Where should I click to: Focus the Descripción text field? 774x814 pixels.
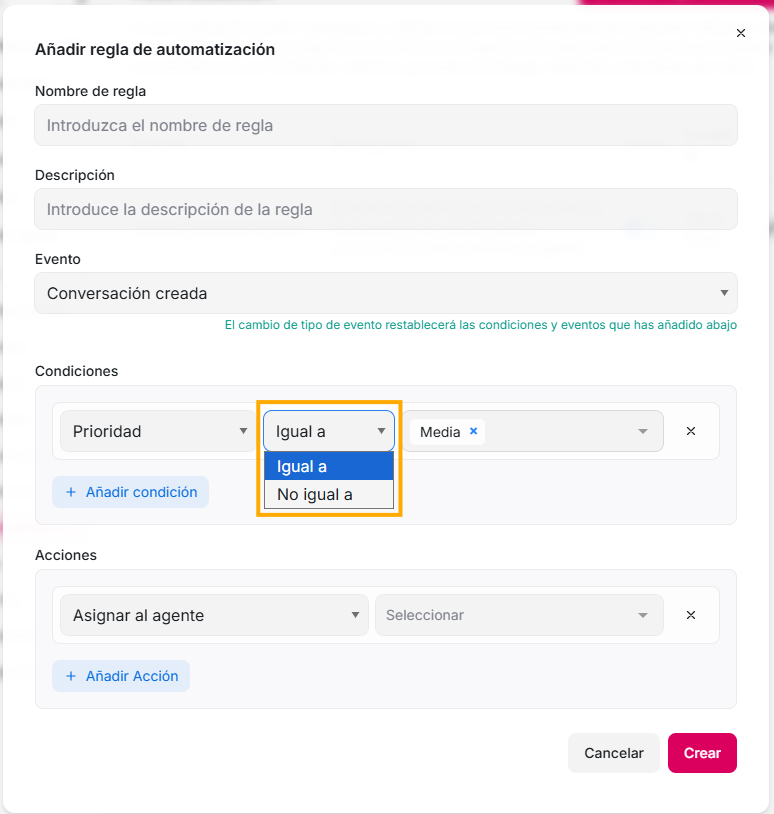(x=386, y=210)
